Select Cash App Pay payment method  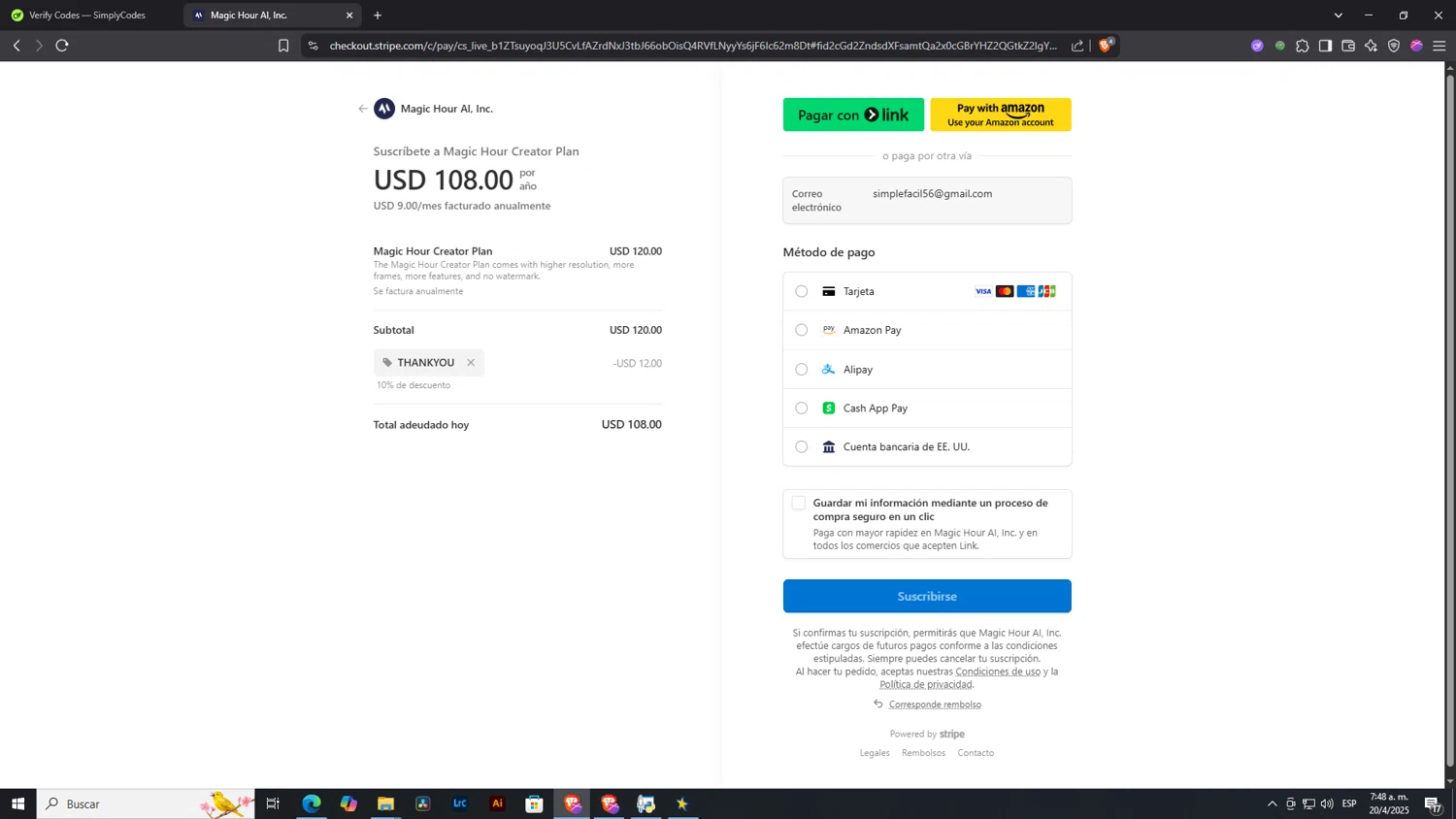tap(927, 408)
